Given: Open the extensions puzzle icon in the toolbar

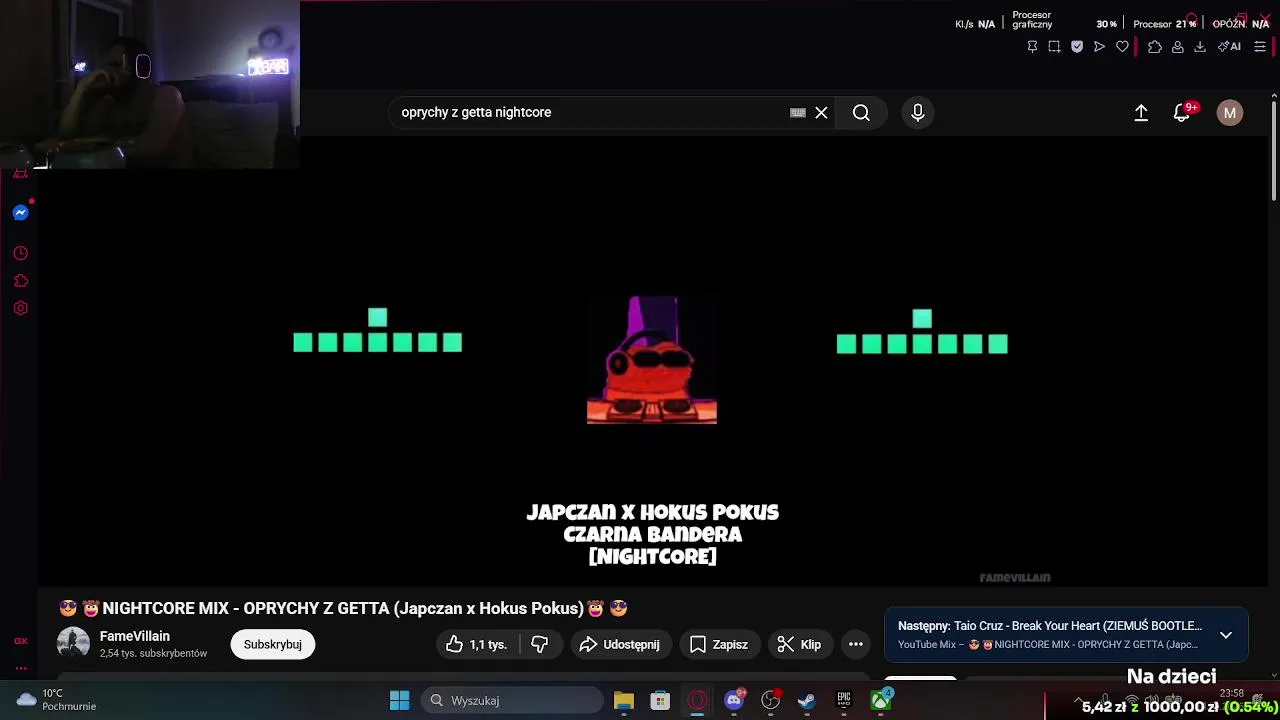Looking at the screenshot, I should click(1155, 47).
